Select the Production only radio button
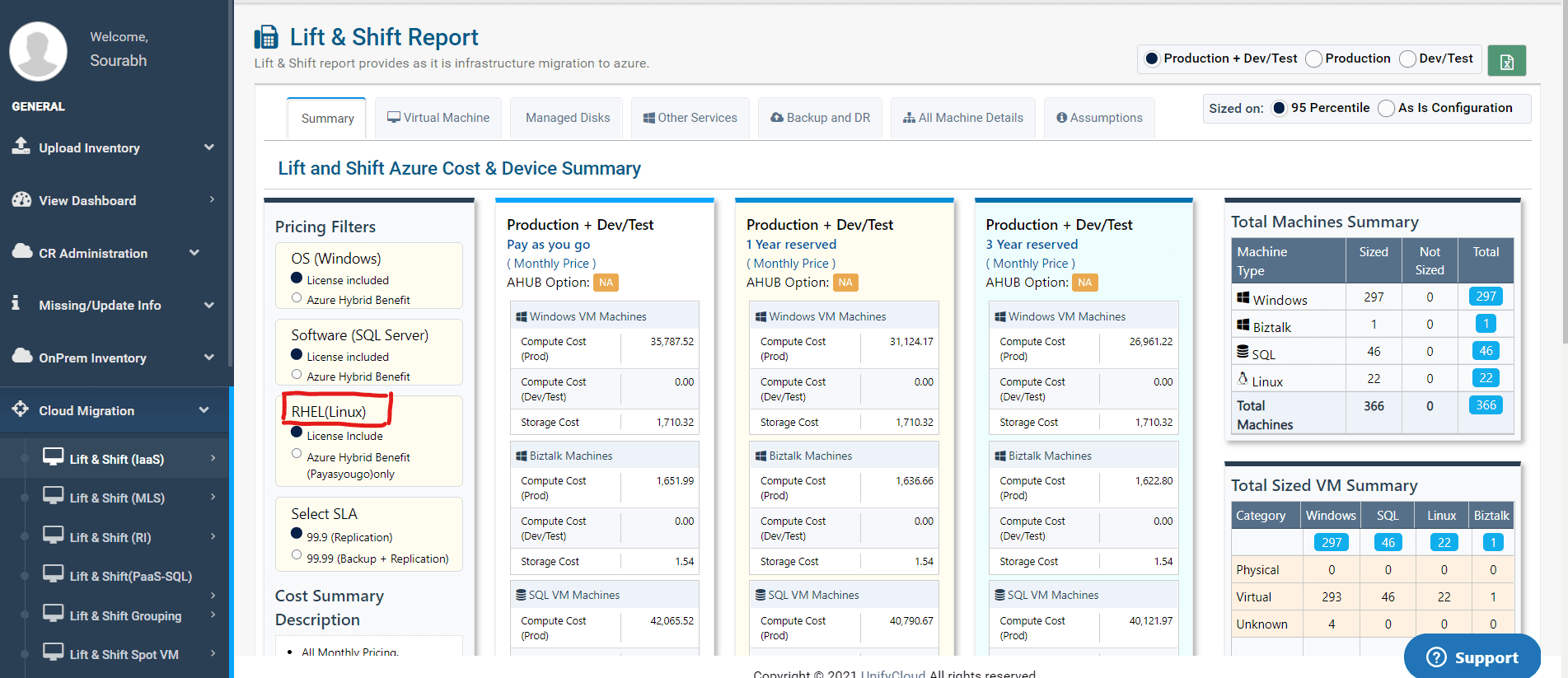This screenshot has width=1568, height=678. coord(1314,58)
